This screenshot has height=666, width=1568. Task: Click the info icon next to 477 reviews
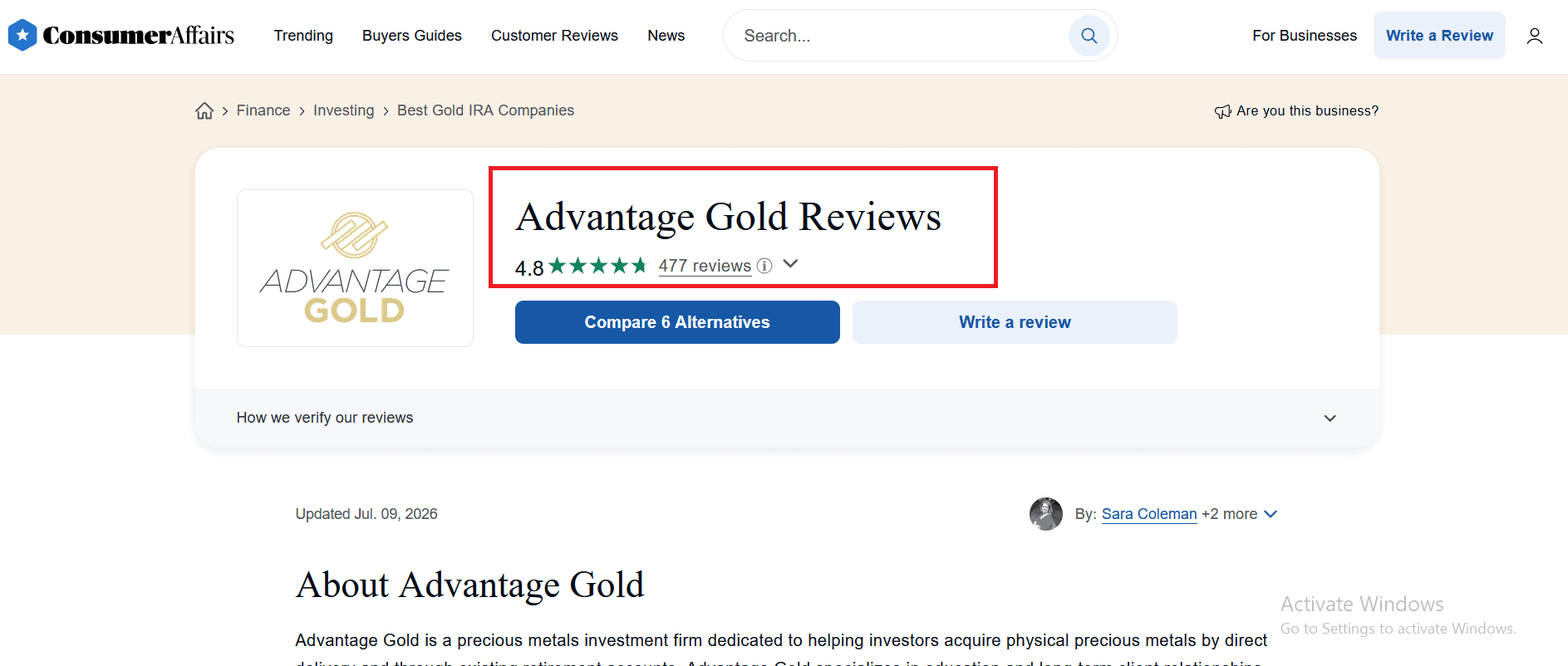[764, 266]
